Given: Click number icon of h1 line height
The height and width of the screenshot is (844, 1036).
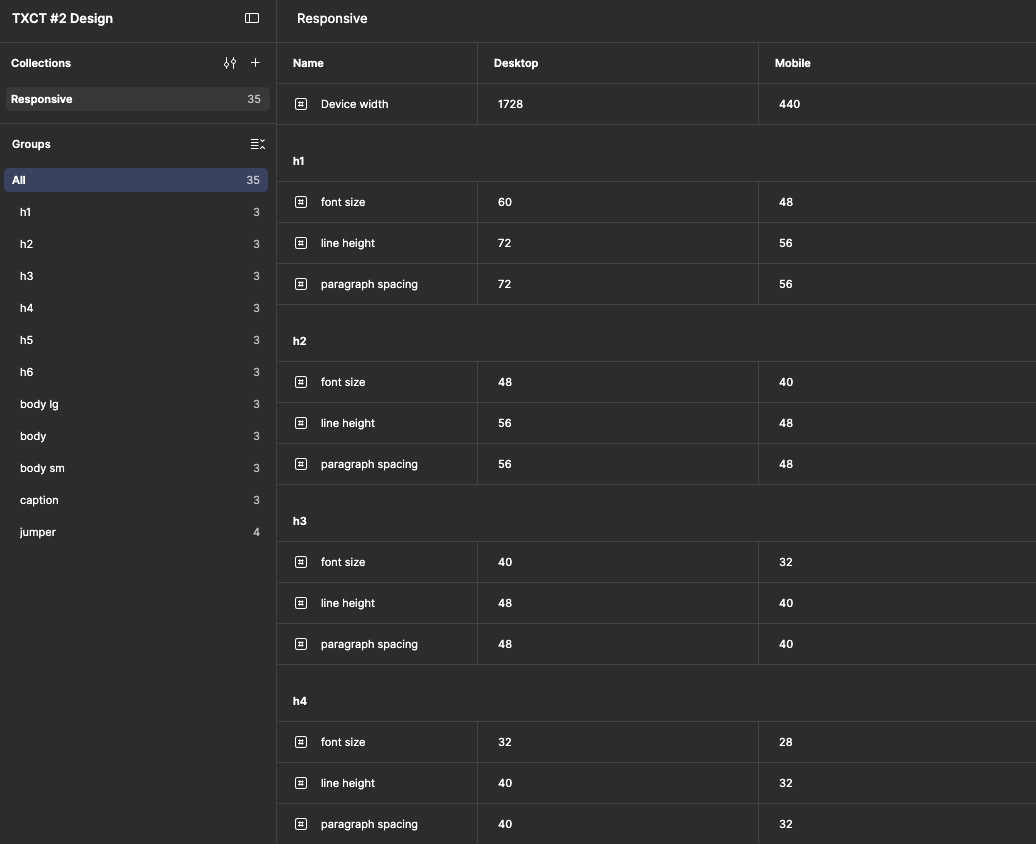Looking at the screenshot, I should point(301,243).
